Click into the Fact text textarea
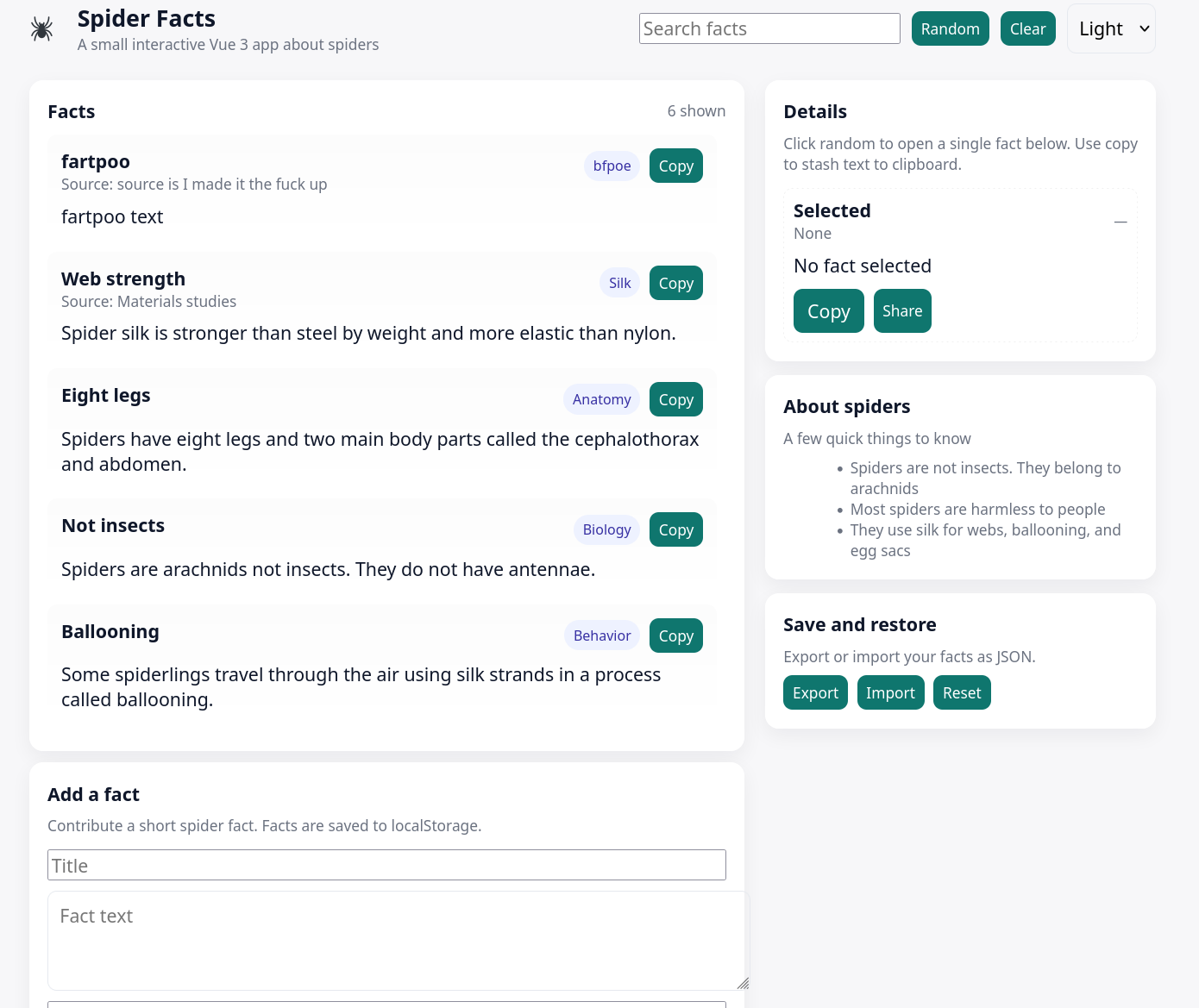This screenshot has height=1008, width=1199. coord(399,940)
